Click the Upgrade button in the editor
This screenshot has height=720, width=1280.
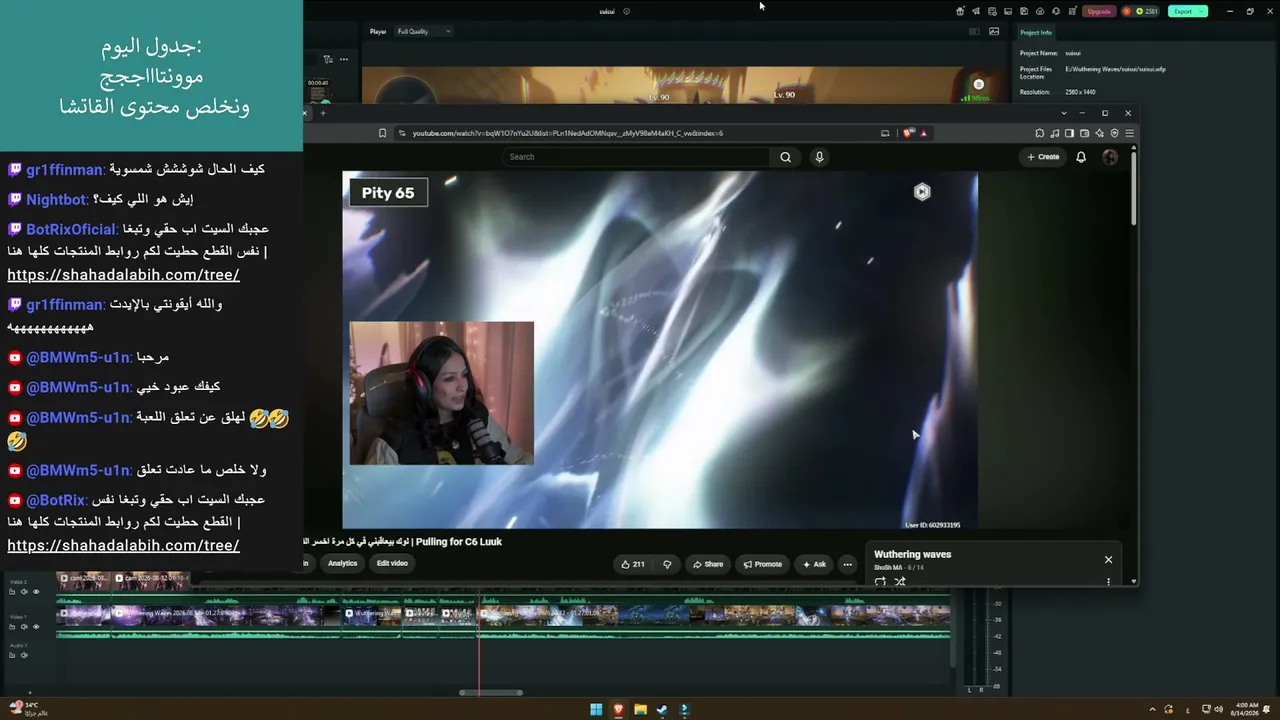tap(1099, 11)
